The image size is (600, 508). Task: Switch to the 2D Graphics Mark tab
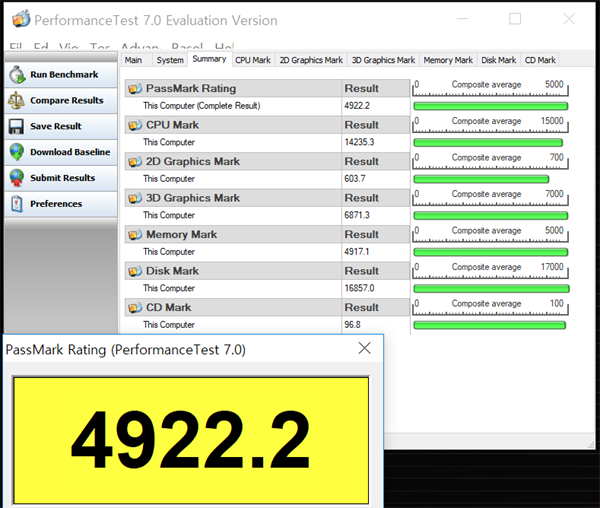point(311,60)
